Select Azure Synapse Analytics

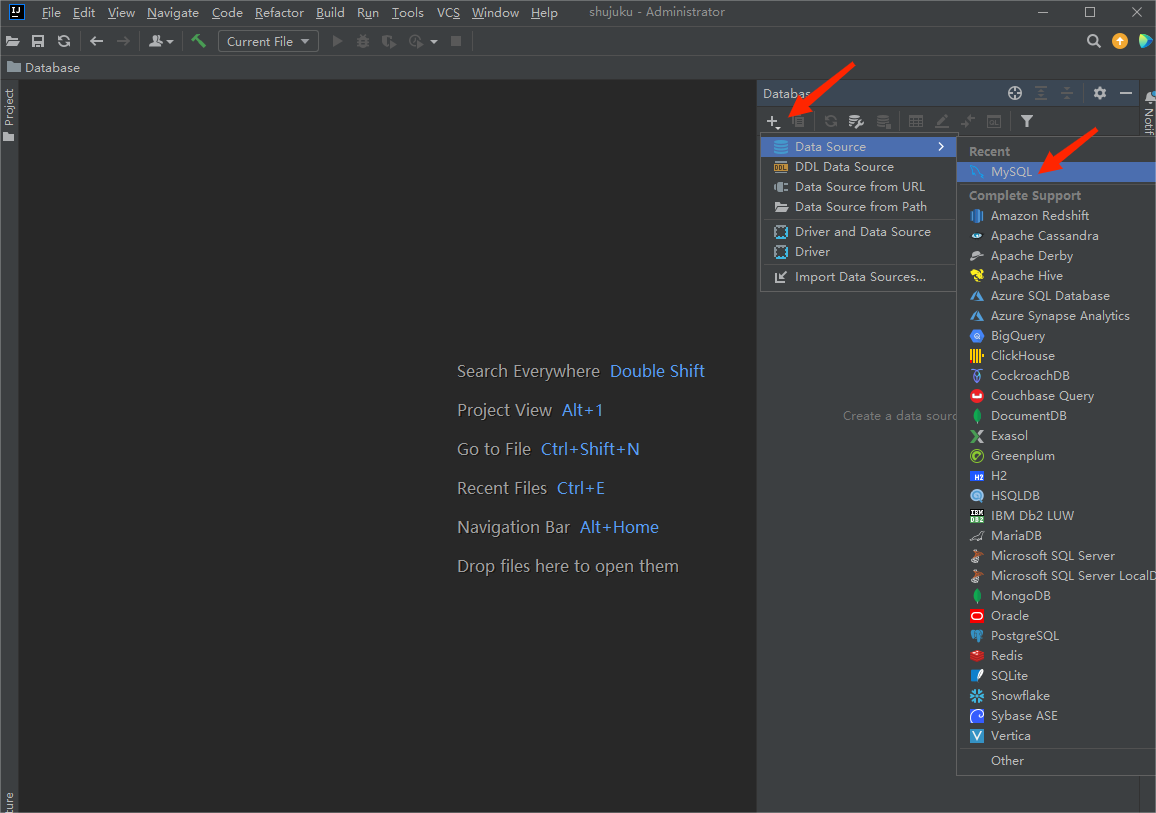pyautogui.click(x=1056, y=315)
